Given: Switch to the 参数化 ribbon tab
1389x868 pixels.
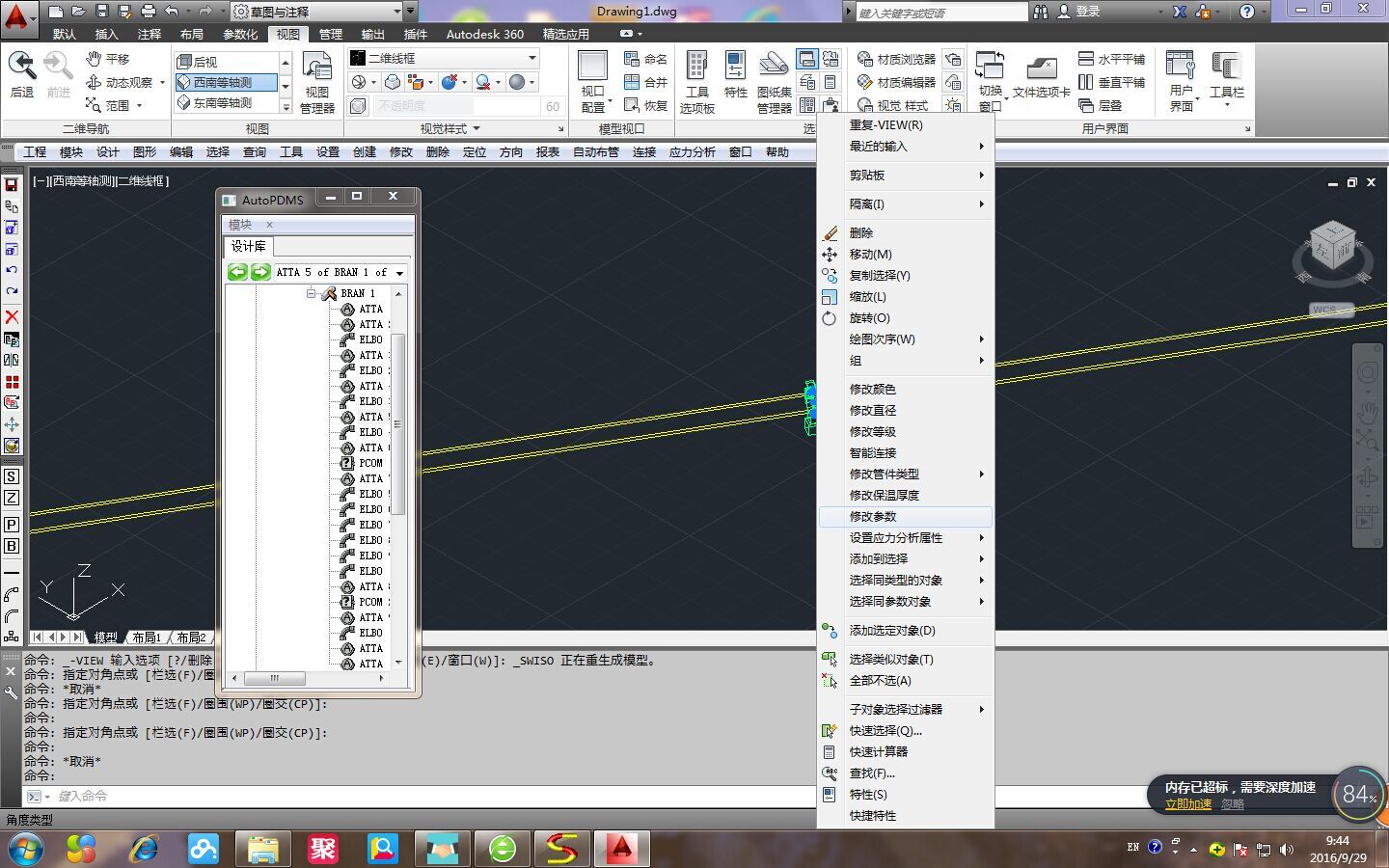Looking at the screenshot, I should click(x=240, y=34).
